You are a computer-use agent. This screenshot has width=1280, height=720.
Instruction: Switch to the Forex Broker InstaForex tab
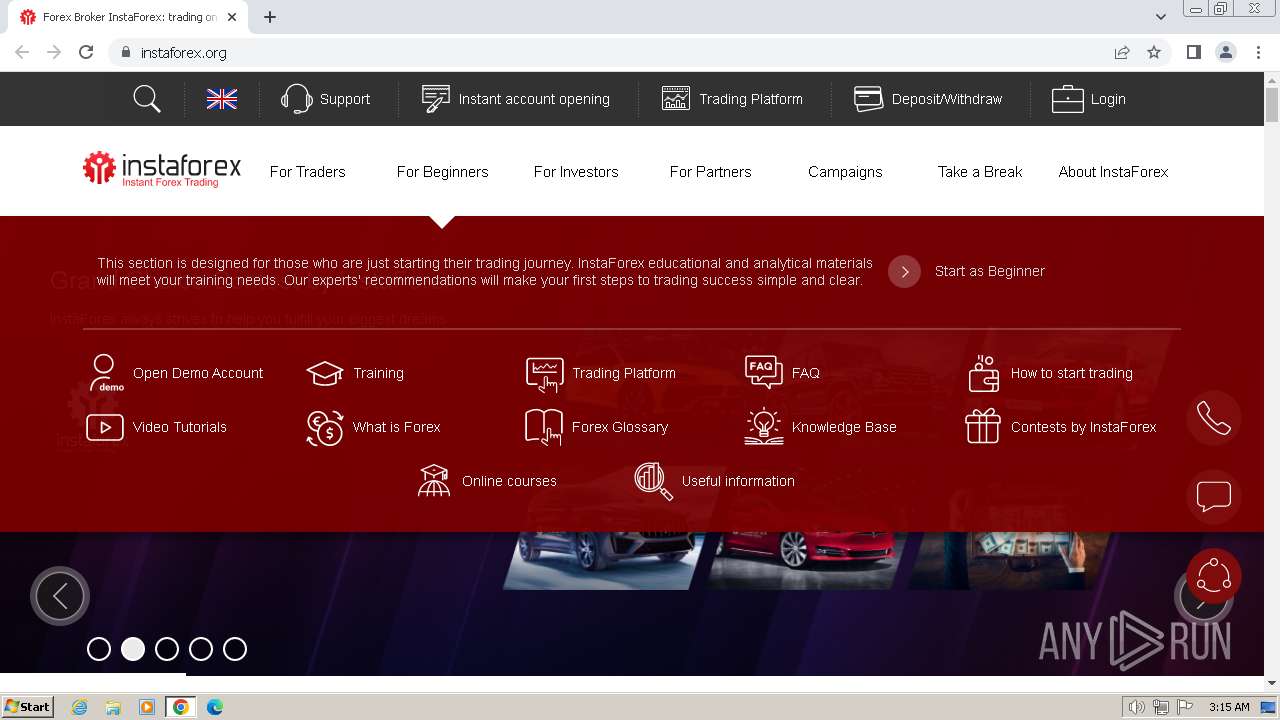click(x=130, y=17)
